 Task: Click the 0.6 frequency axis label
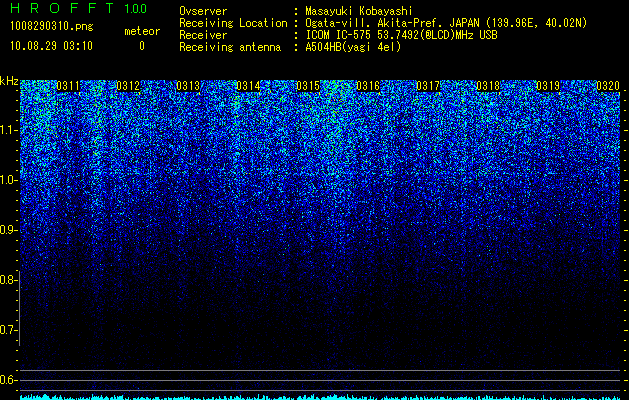coord(8,380)
